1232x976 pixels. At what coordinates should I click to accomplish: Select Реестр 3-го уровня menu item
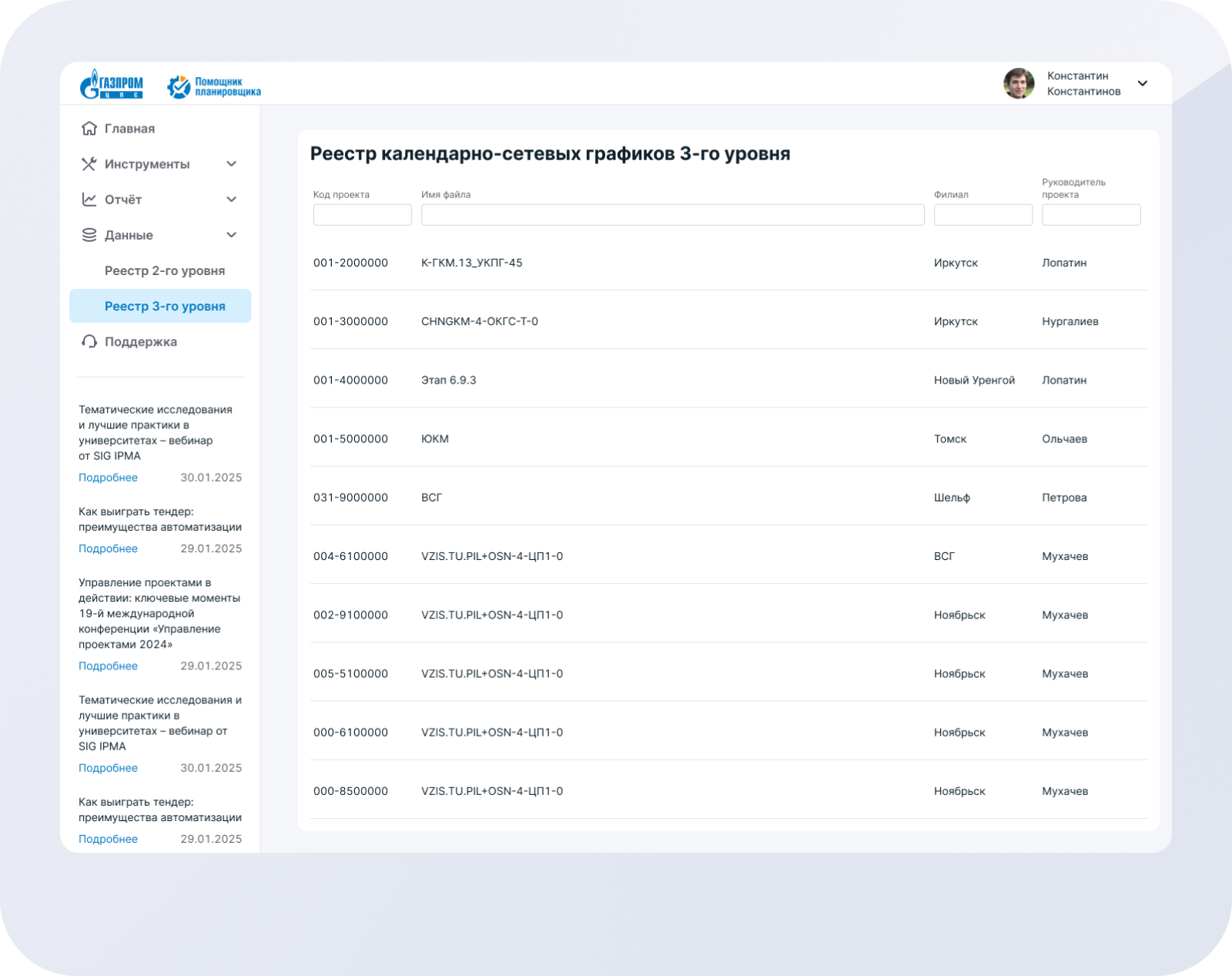165,306
